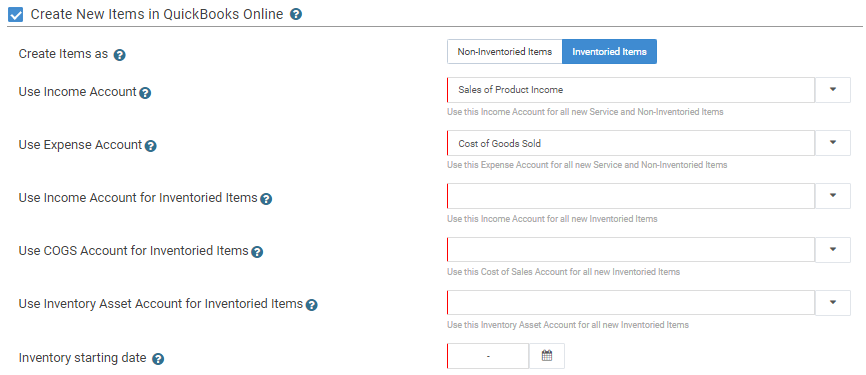Expand Cost of Goods Sold dropdown arrow
866x375 pixels.
click(x=833, y=143)
